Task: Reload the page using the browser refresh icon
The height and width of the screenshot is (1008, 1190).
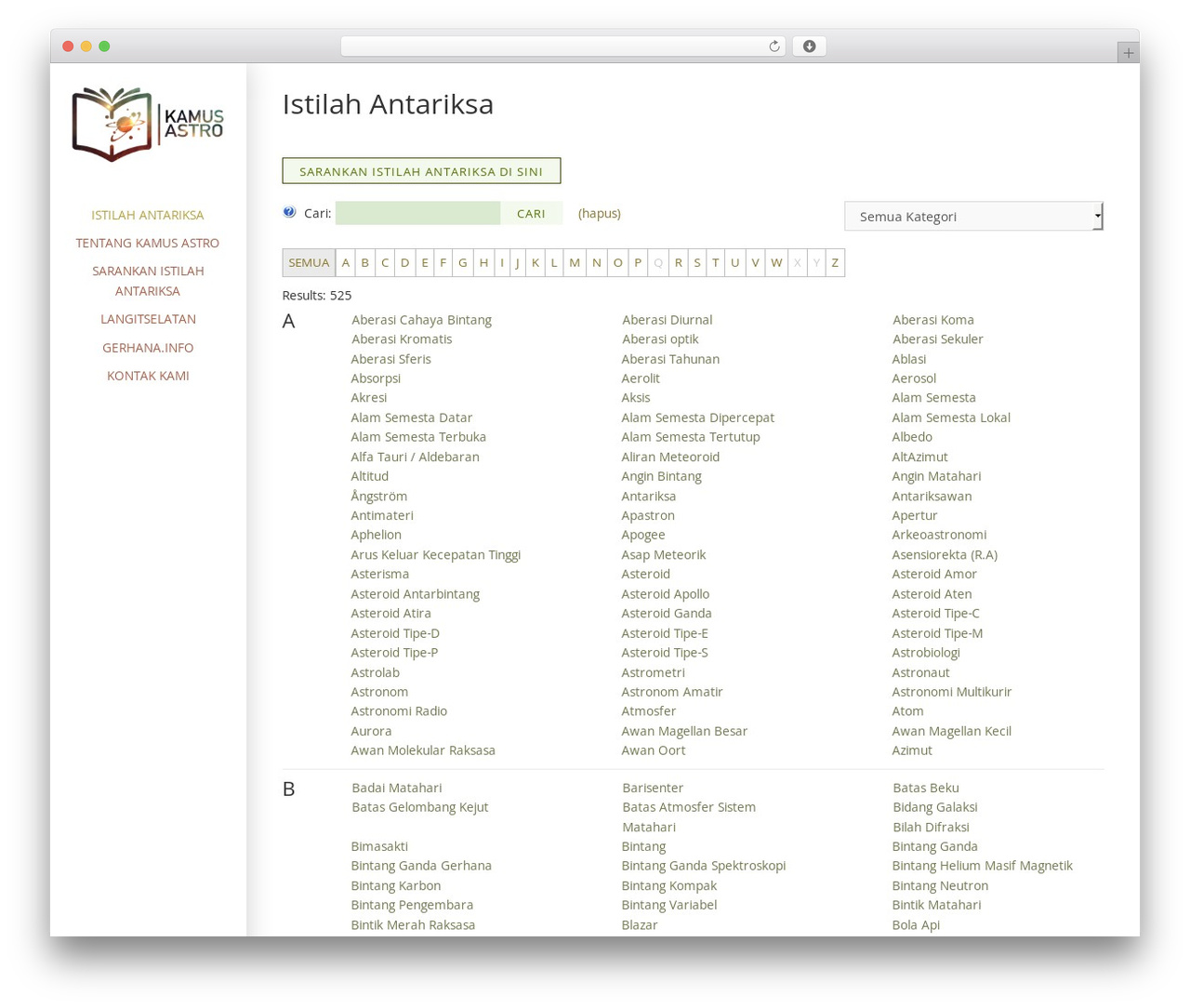Action: click(x=773, y=46)
